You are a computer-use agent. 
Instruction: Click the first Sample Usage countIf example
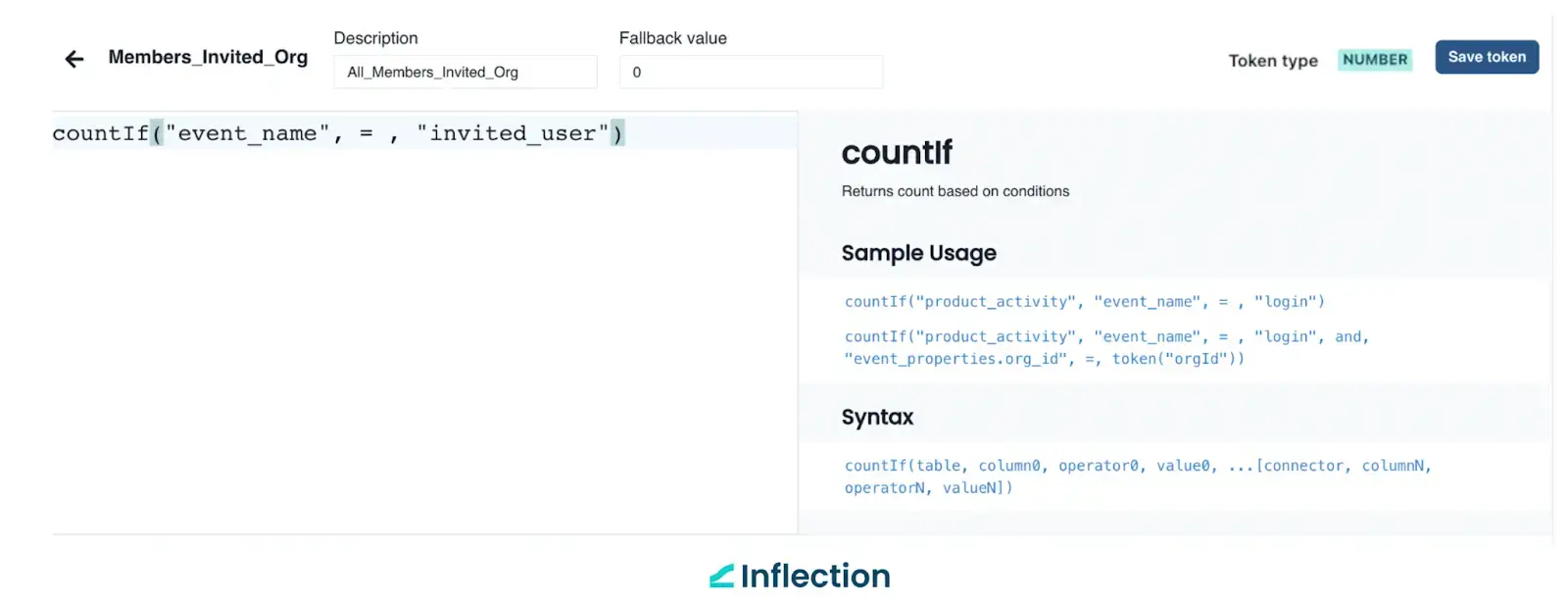click(x=1083, y=301)
